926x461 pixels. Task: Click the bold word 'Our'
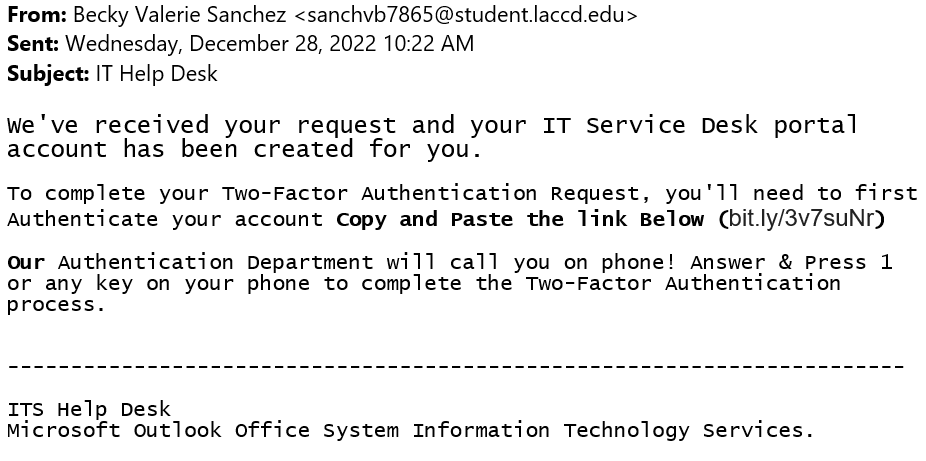pos(25,262)
